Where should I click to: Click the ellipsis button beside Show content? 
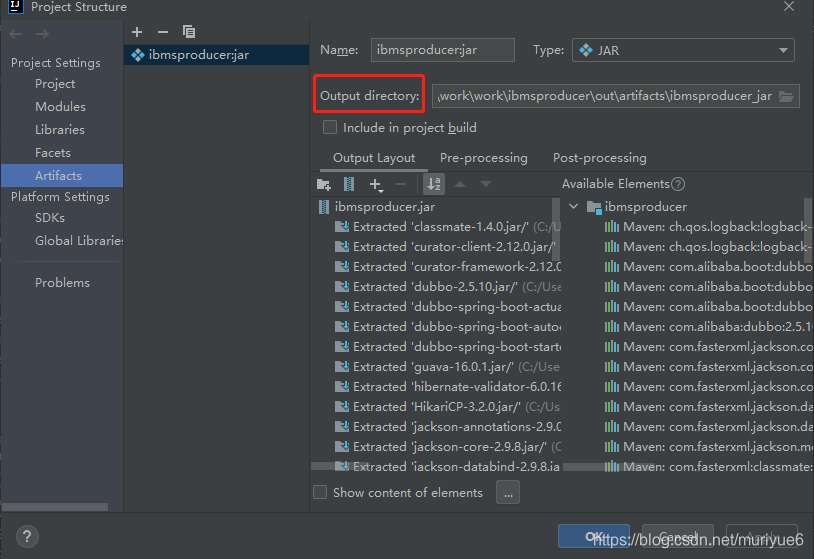(x=508, y=492)
